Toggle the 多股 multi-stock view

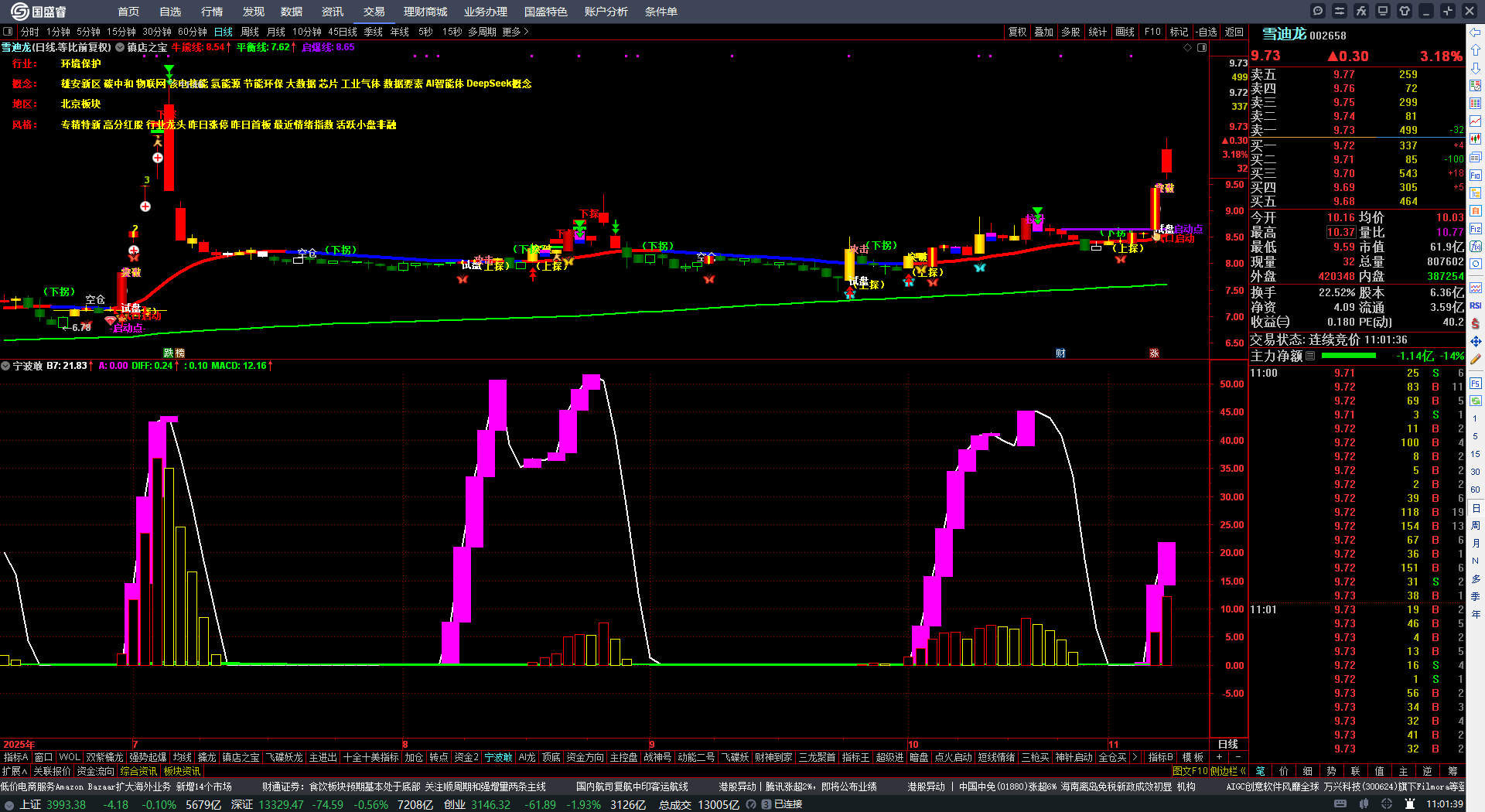(1070, 32)
